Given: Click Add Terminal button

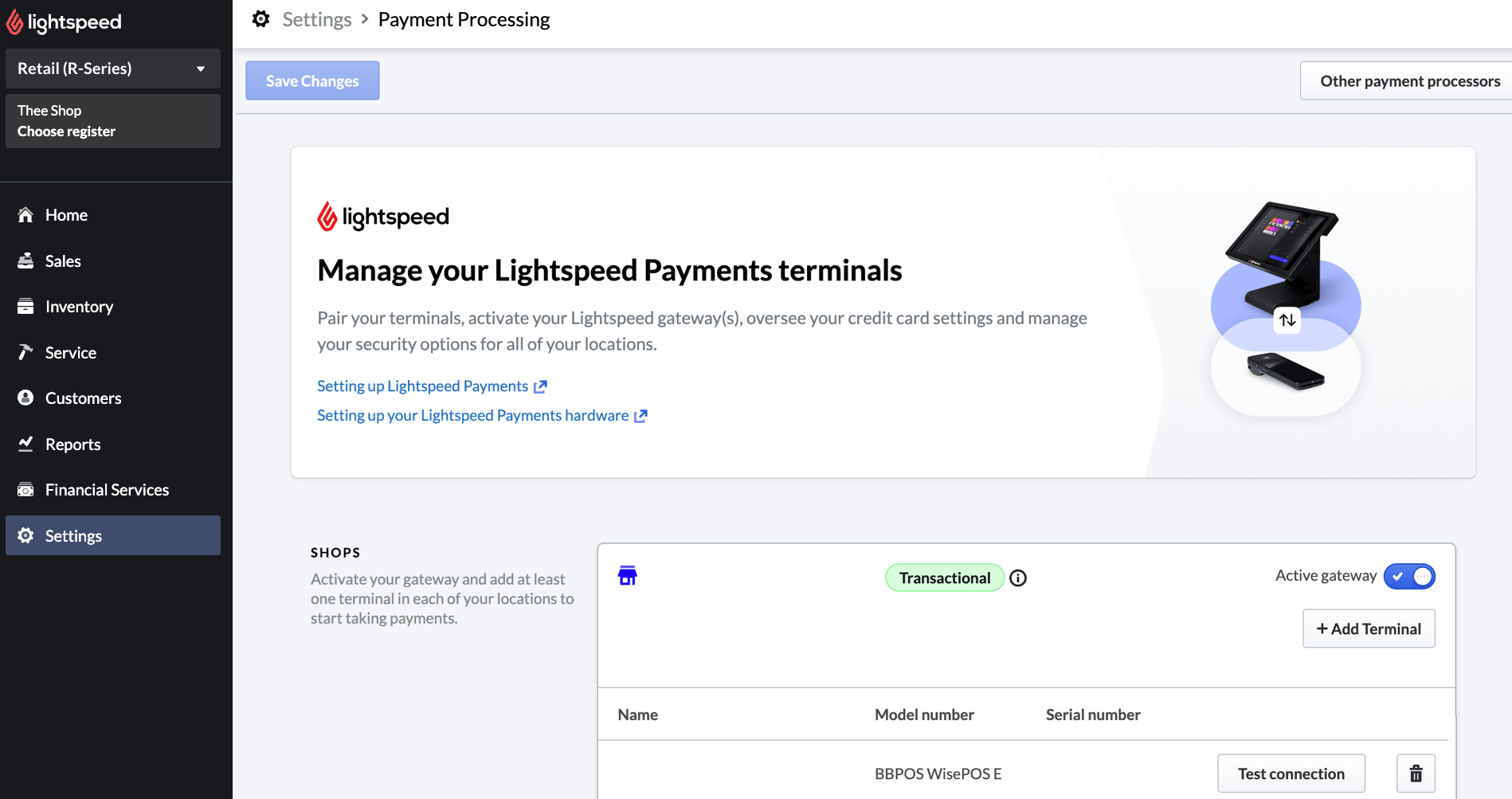Looking at the screenshot, I should (x=1369, y=629).
